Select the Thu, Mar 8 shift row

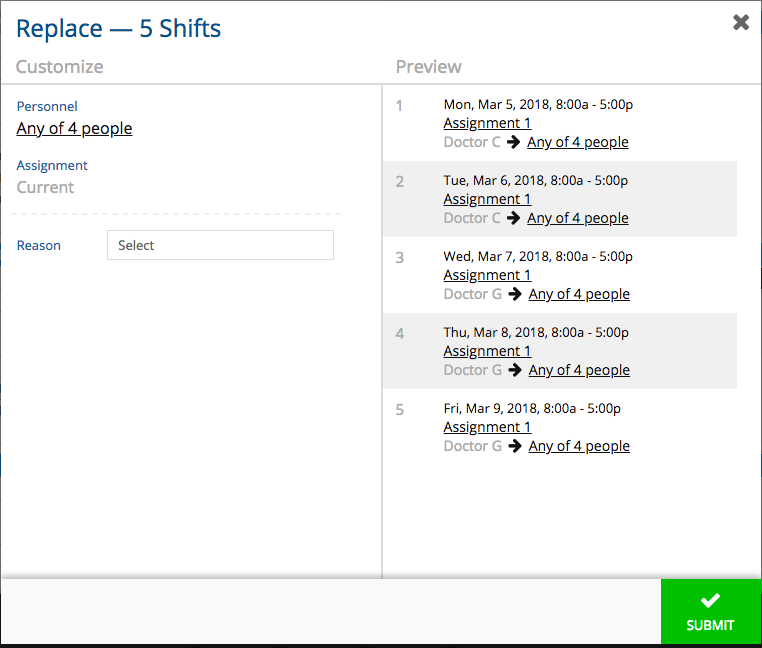pyautogui.click(x=560, y=351)
